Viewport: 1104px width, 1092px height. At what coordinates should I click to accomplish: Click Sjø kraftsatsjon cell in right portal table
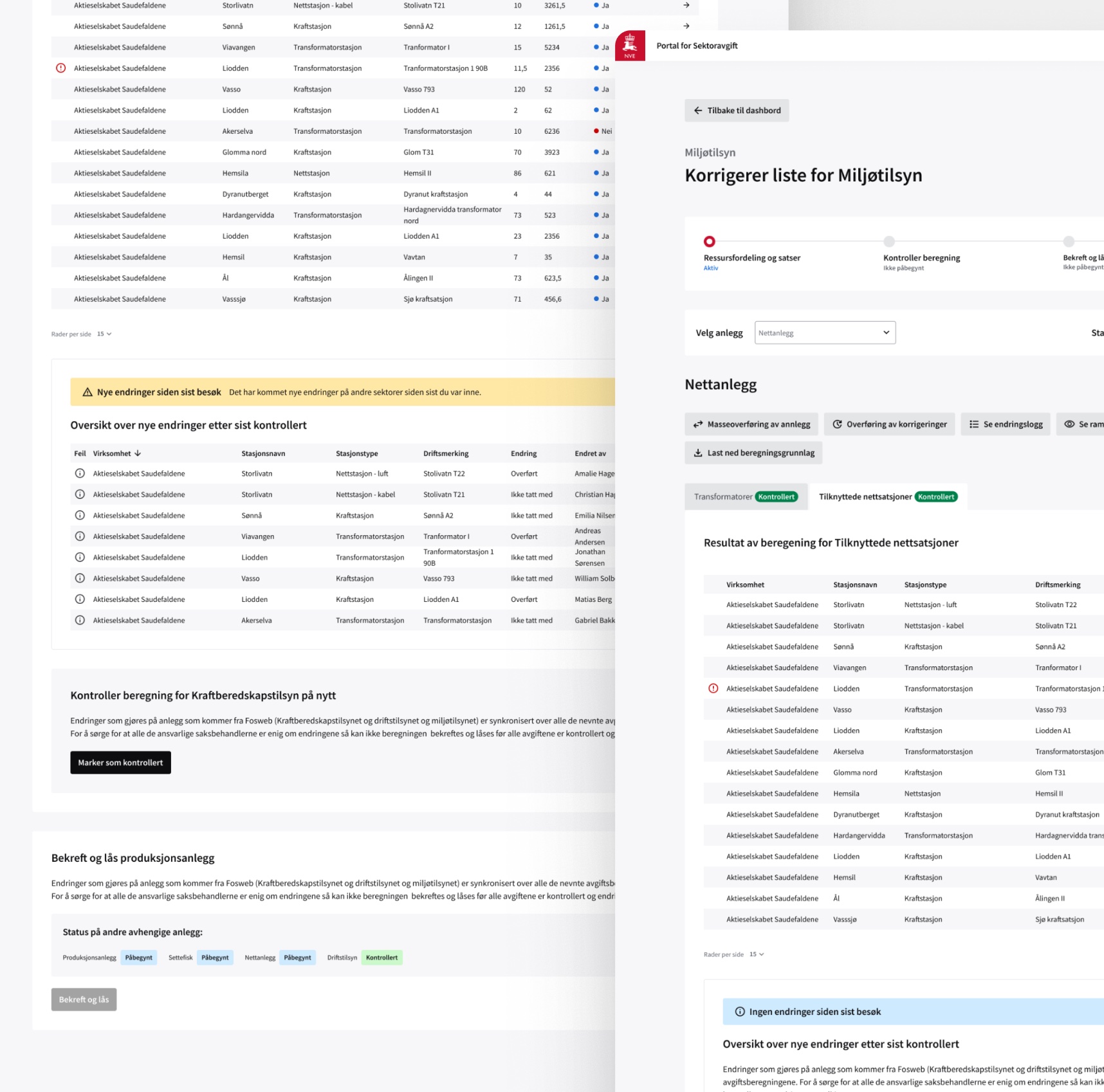[1059, 920]
